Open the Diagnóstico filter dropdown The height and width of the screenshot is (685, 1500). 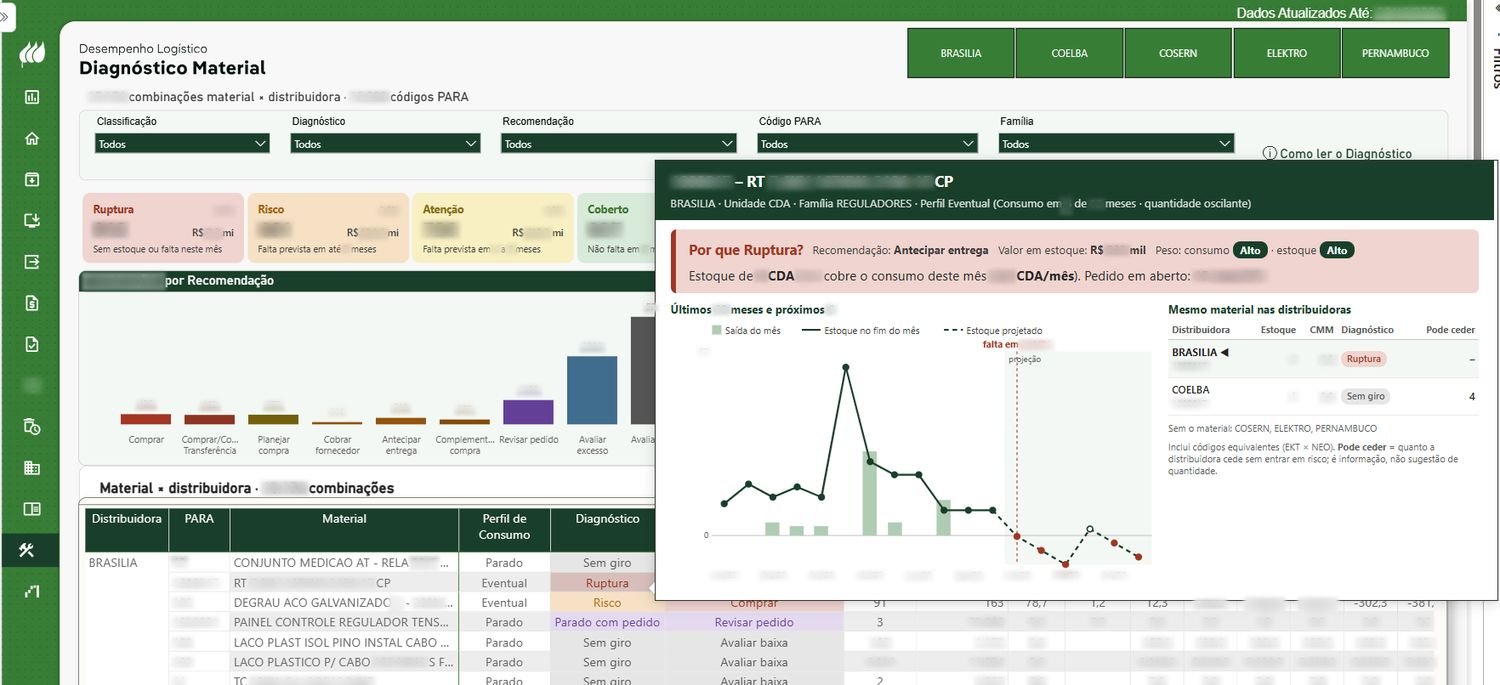click(x=386, y=144)
